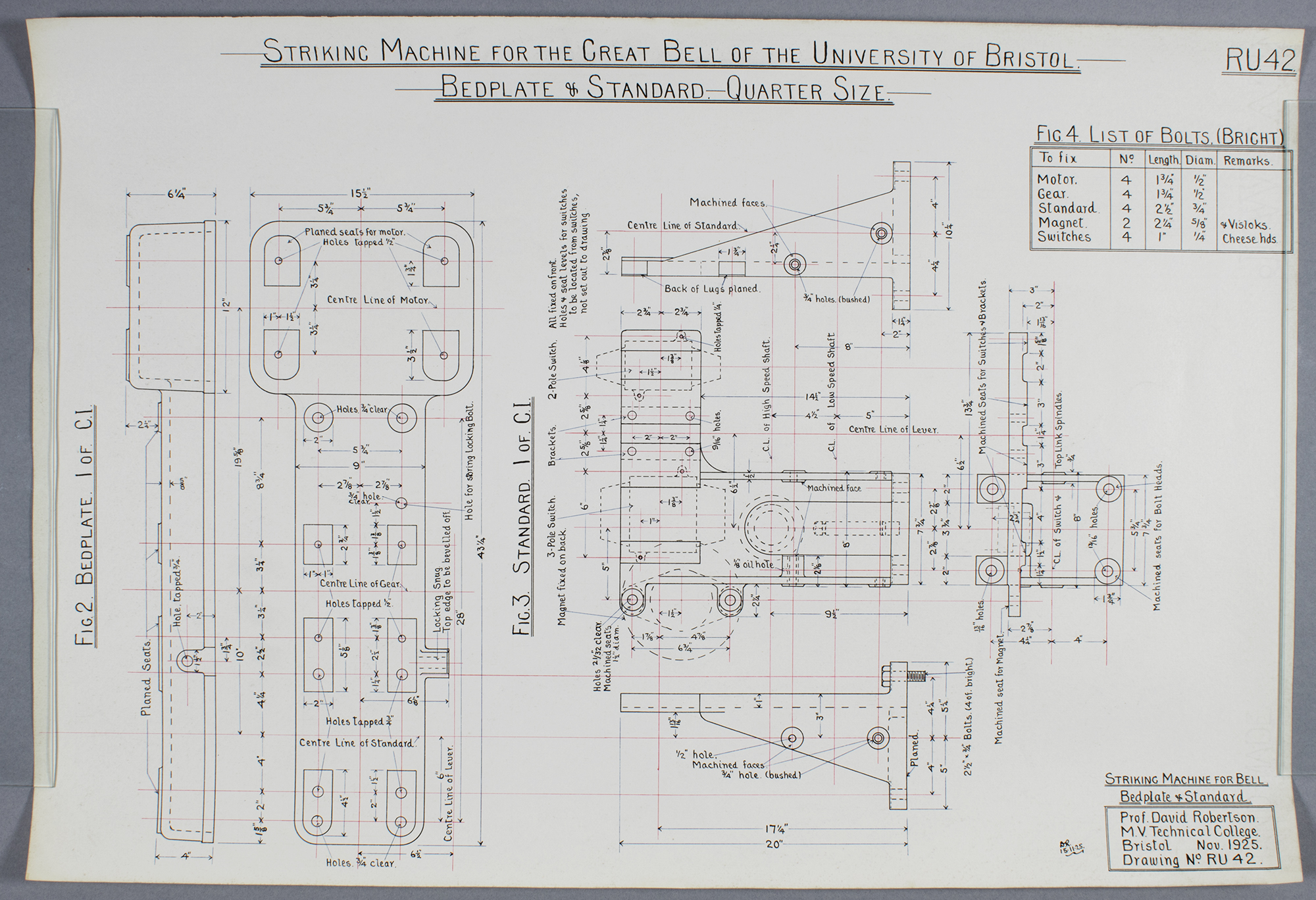Click the 'Remarks' column header in bolts table
The height and width of the screenshot is (900, 1316).
[1248, 161]
